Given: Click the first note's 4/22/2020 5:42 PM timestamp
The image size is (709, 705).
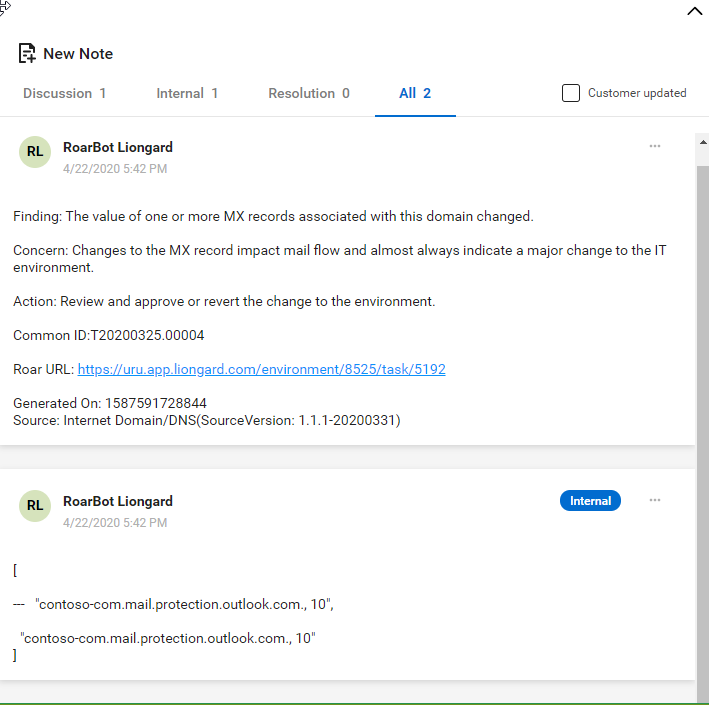Looking at the screenshot, I should pos(115,169).
